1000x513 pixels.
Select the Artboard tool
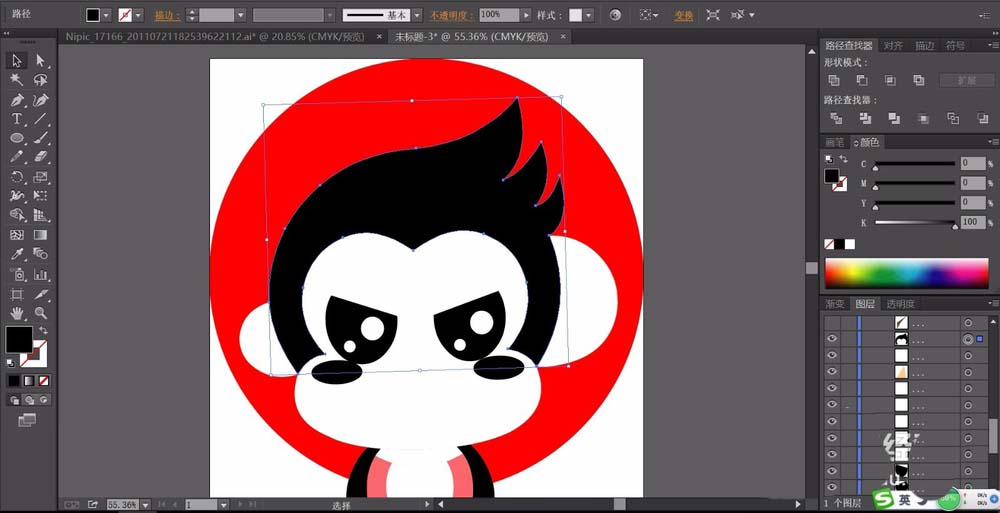click(17, 294)
